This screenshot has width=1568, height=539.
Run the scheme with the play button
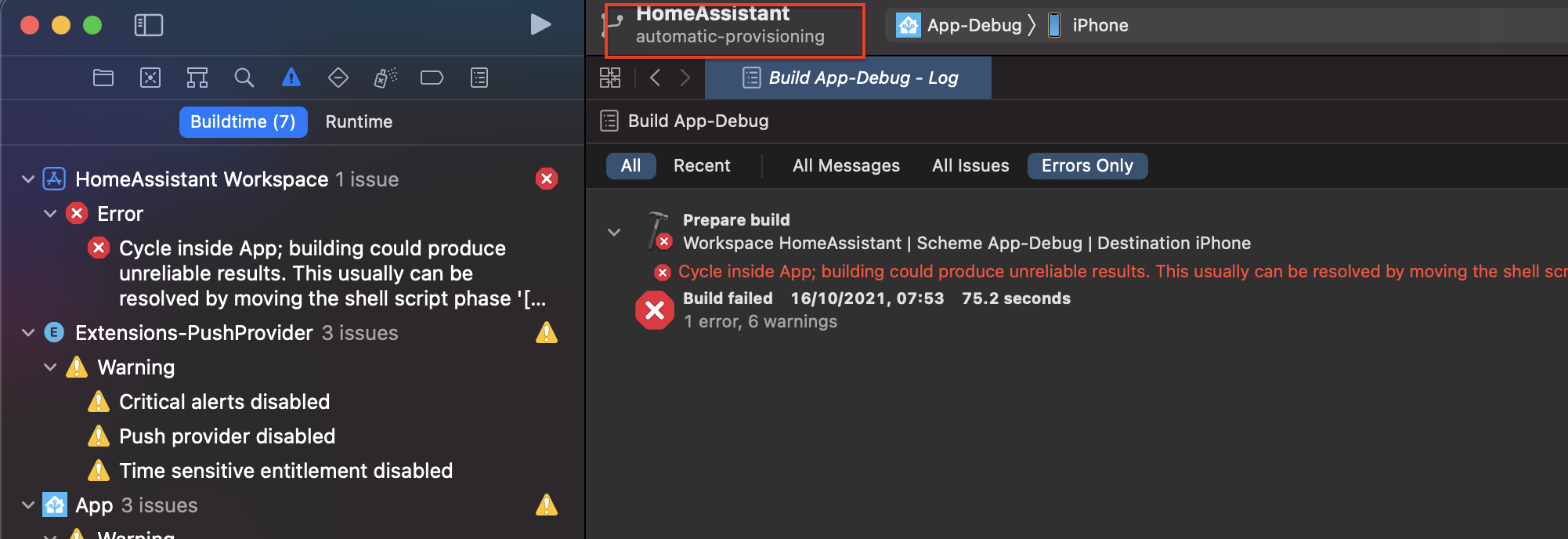click(540, 24)
